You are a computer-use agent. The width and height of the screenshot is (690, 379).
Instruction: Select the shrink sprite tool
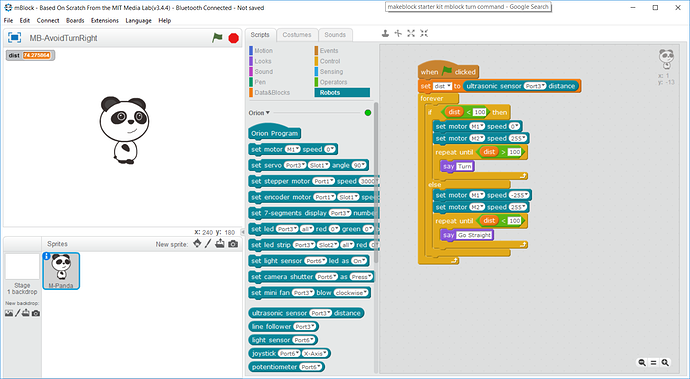click(424, 33)
